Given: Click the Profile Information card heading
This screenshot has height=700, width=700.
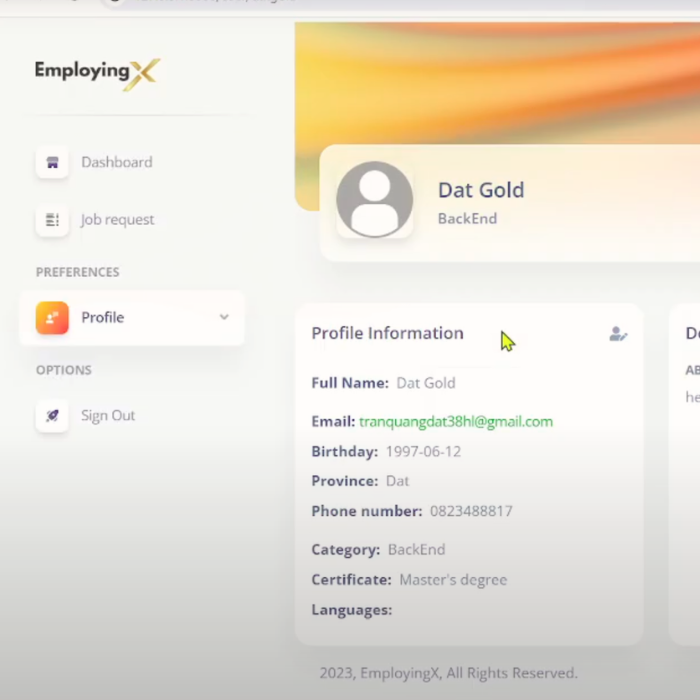Looking at the screenshot, I should [x=387, y=334].
